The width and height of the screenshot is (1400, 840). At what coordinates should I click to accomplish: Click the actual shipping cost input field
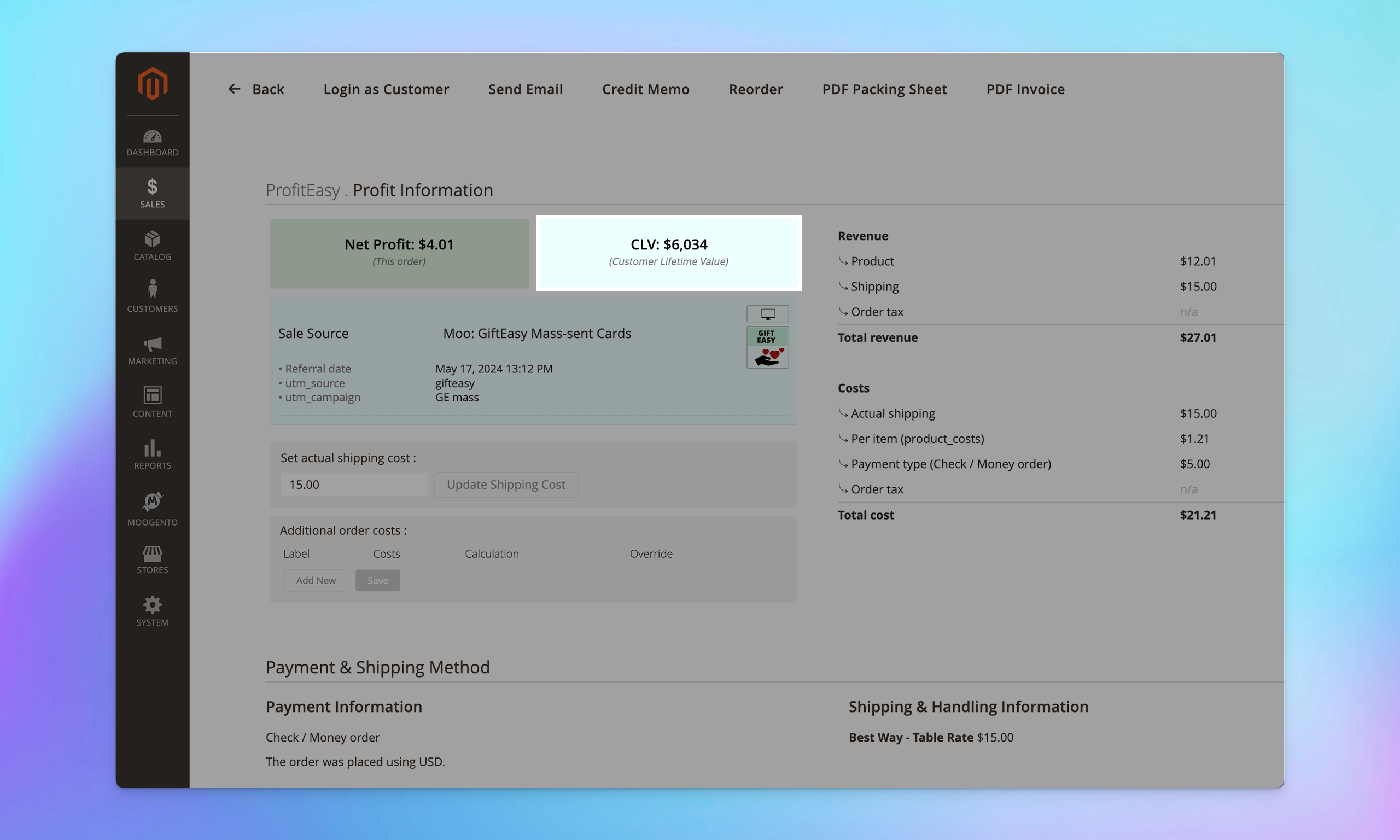(354, 485)
